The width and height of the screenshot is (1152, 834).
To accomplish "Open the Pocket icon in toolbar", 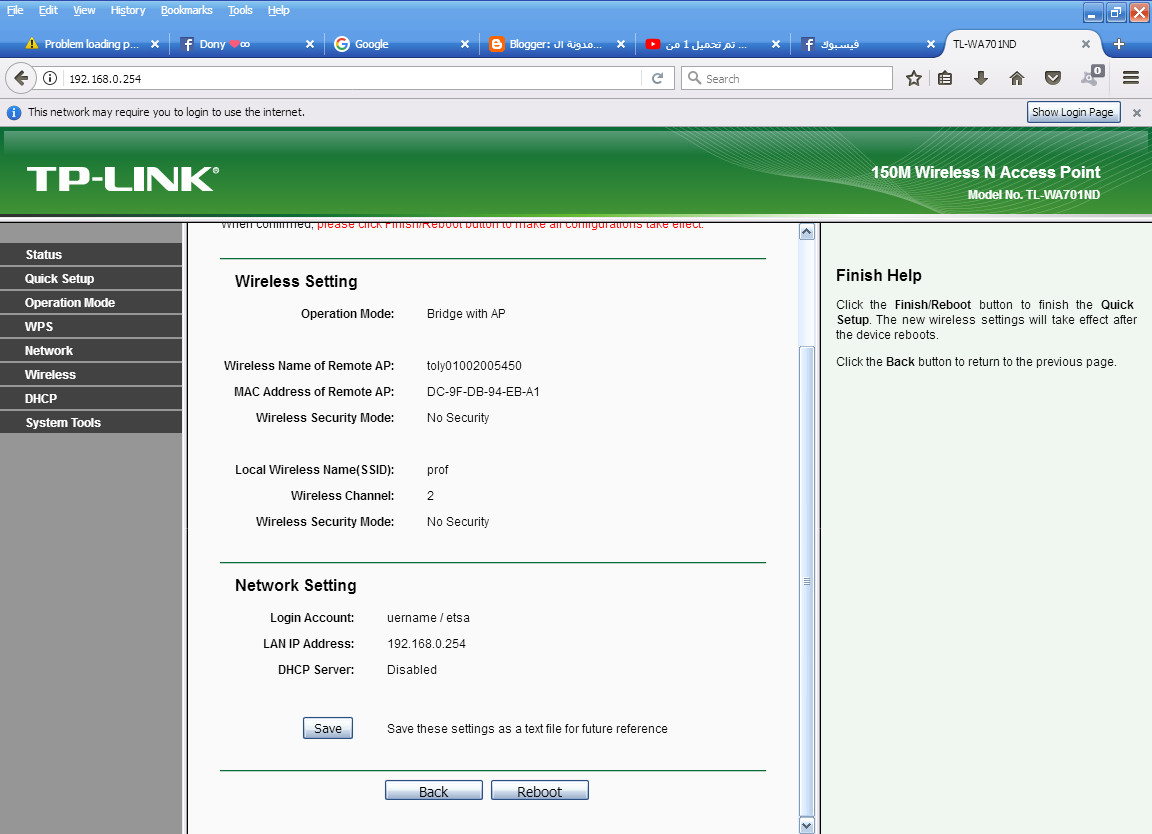I will 1053,78.
